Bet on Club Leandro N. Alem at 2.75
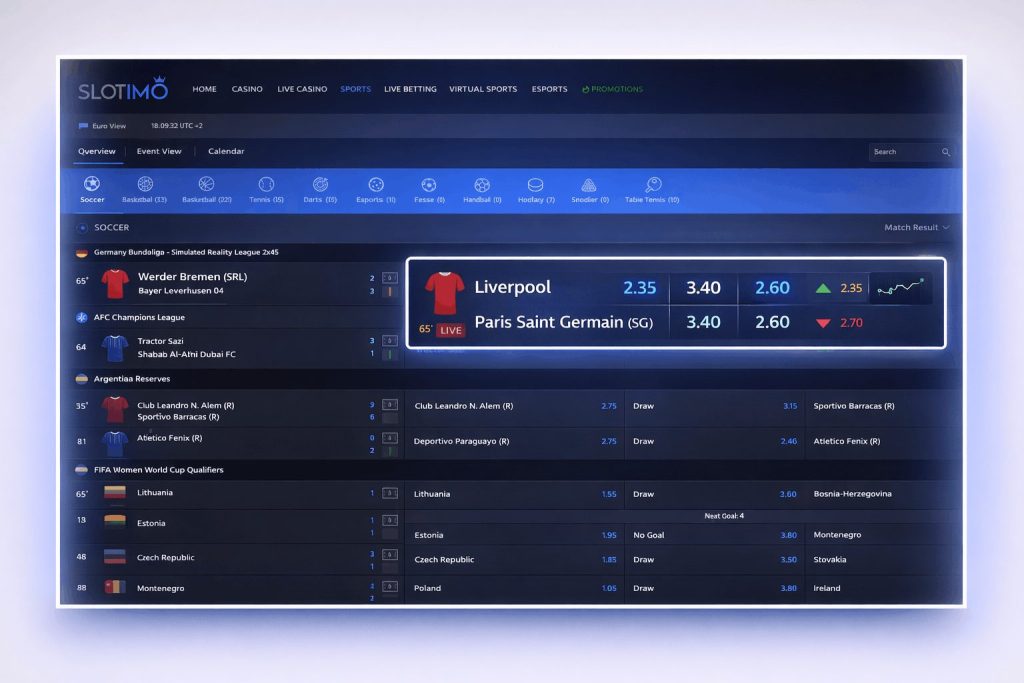The height and width of the screenshot is (683, 1024). point(609,406)
